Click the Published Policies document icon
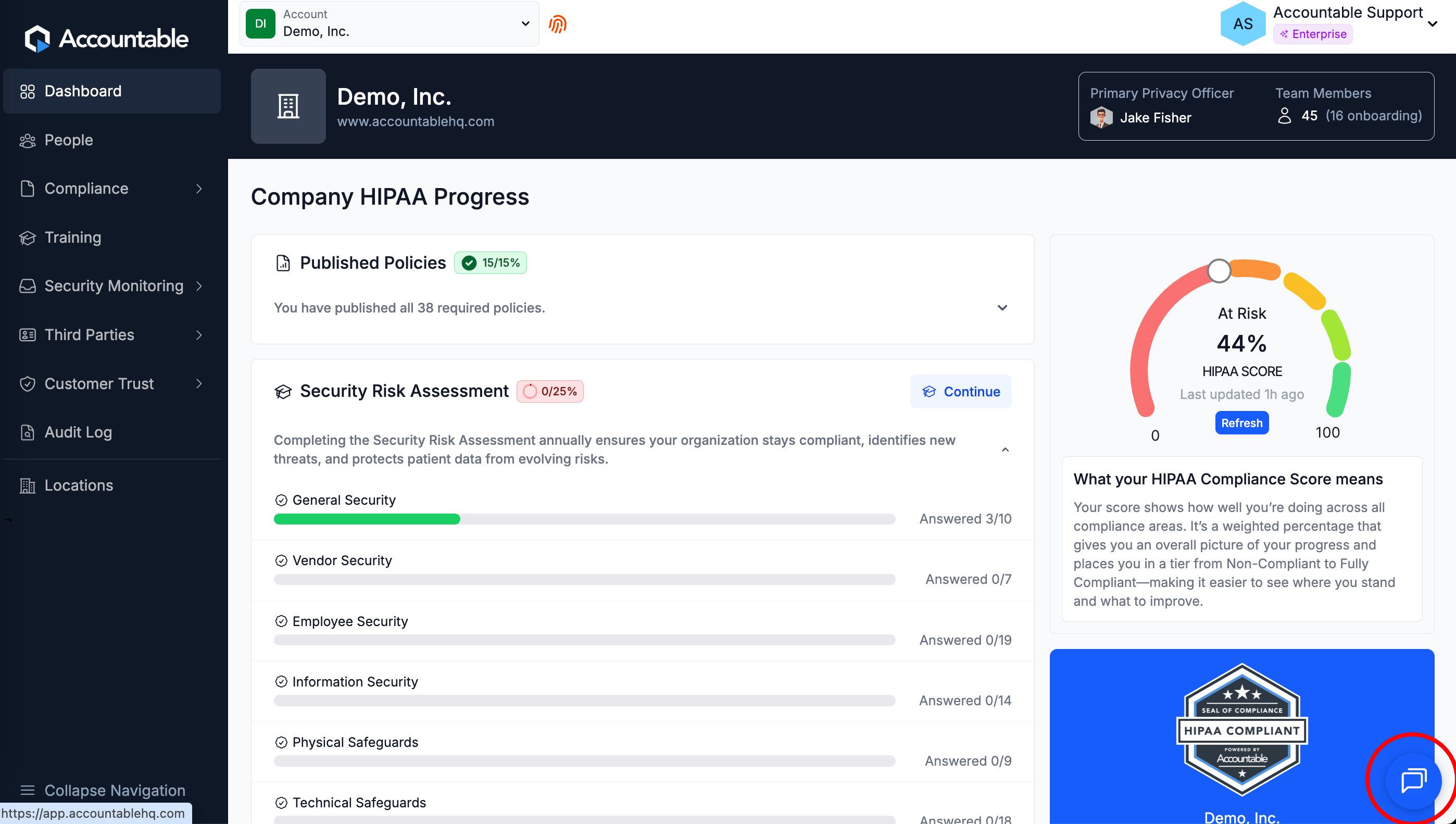The image size is (1456, 824). tap(283, 263)
